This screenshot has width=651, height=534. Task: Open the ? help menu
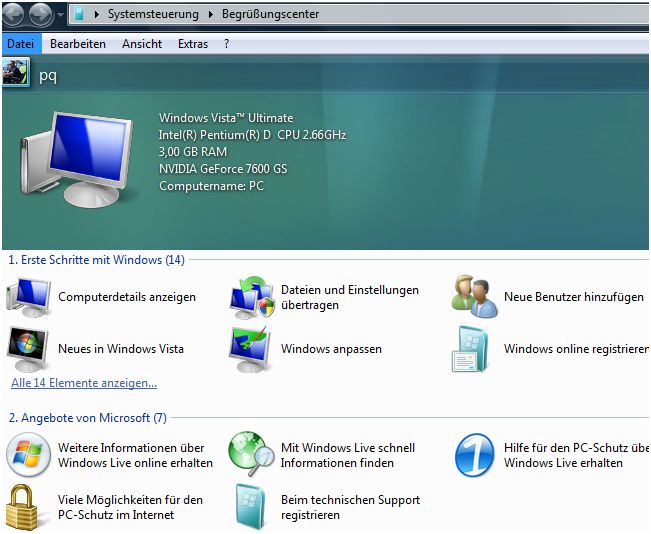pyautogui.click(x=226, y=44)
